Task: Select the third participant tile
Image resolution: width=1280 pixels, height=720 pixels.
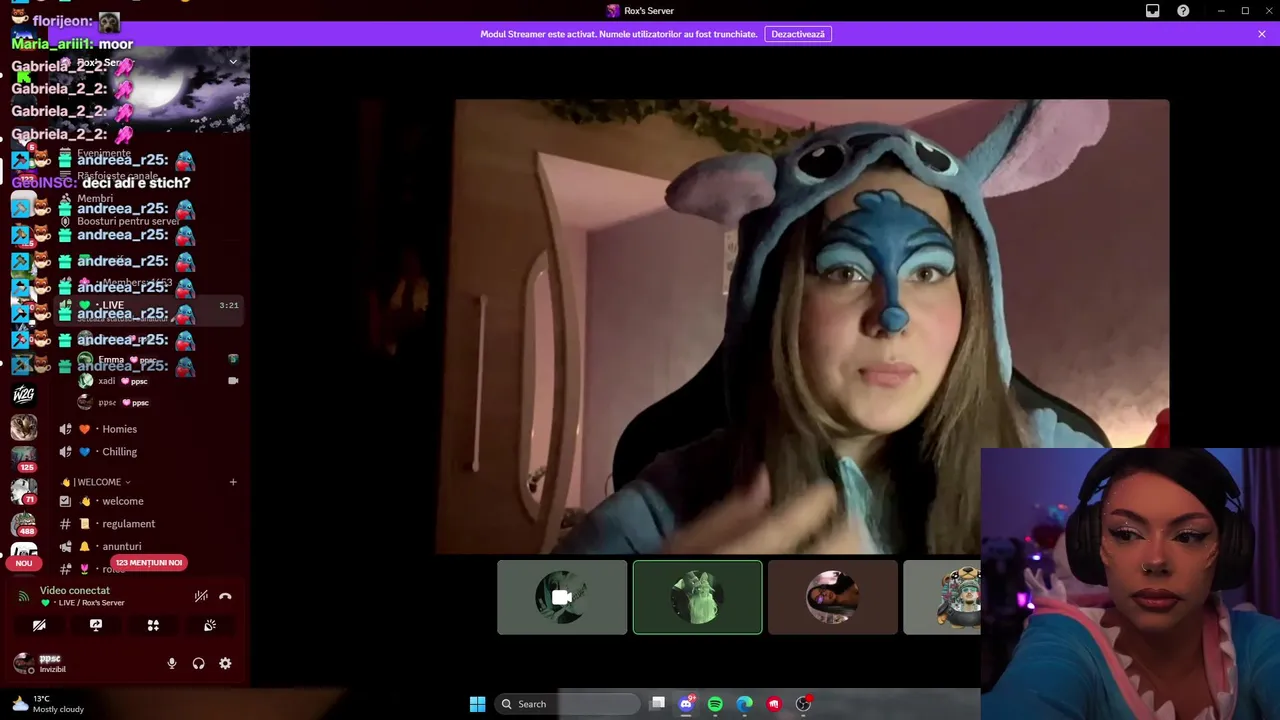Action: (x=833, y=597)
